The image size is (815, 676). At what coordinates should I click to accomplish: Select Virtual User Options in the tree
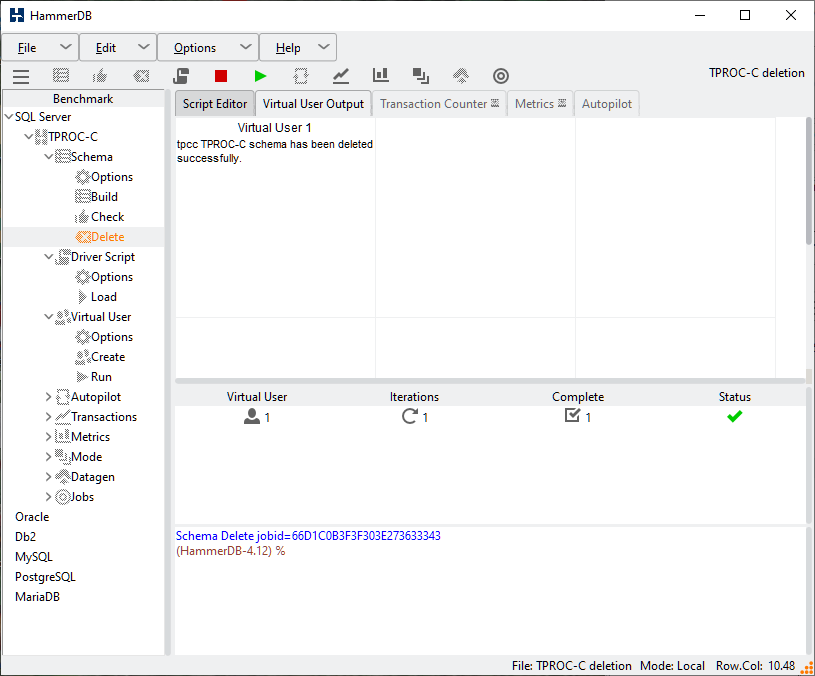(104, 337)
